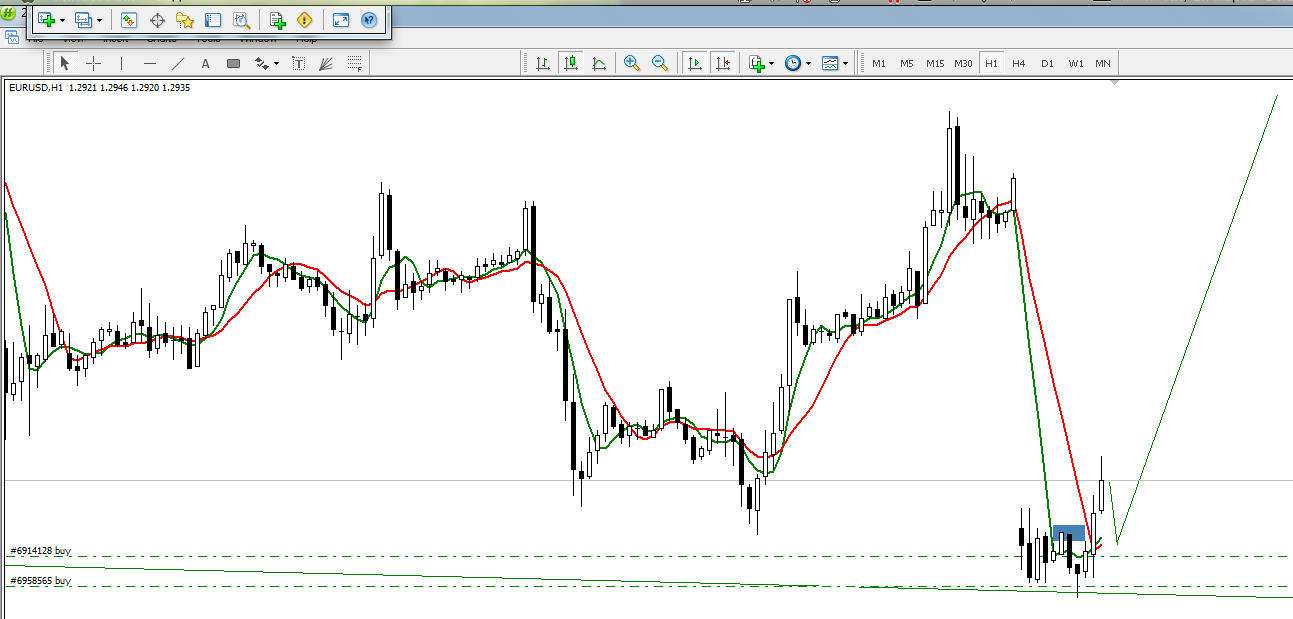Switch chart to full screen mode

(x=341, y=20)
